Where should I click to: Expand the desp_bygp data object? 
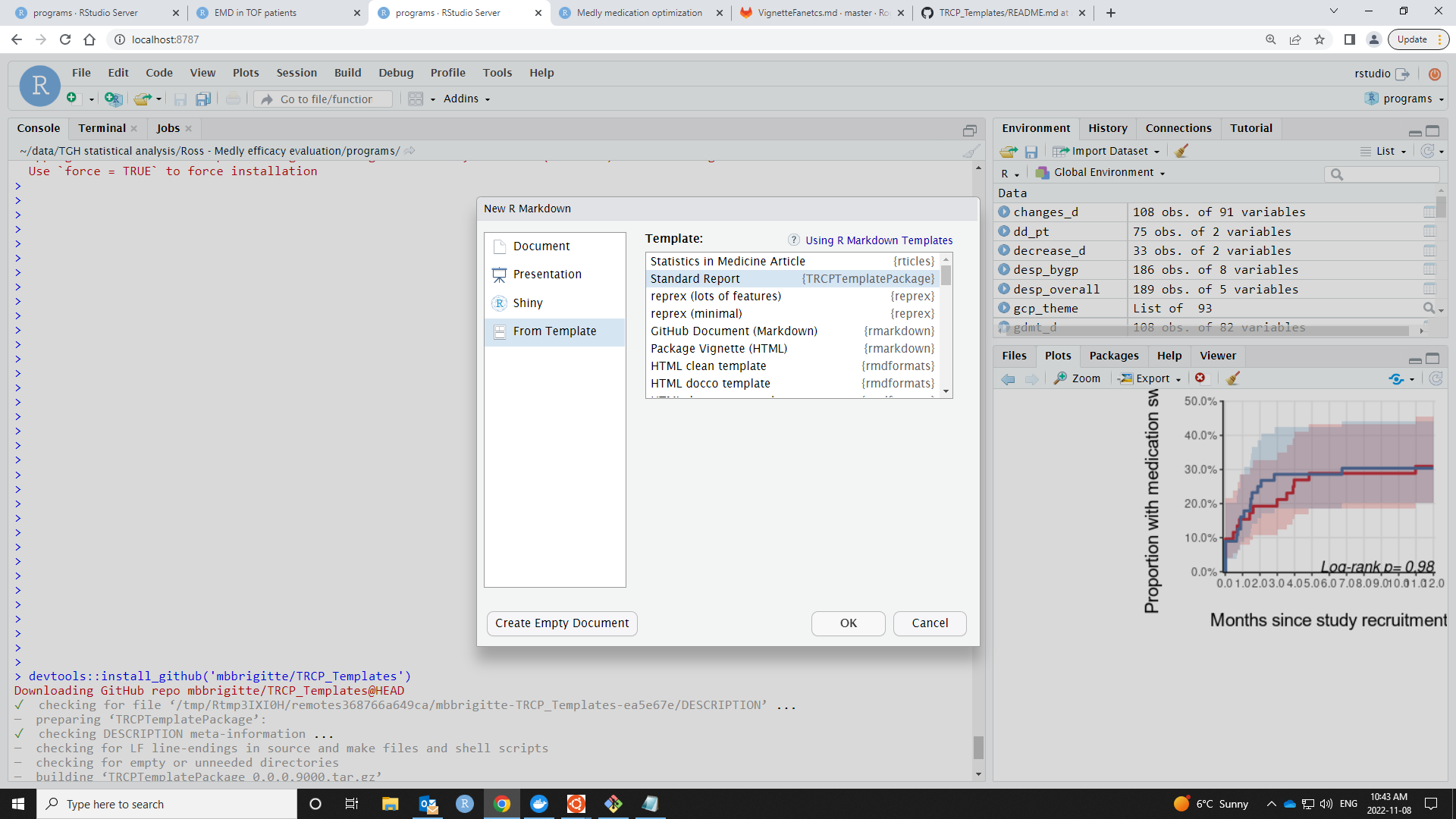click(x=1004, y=269)
